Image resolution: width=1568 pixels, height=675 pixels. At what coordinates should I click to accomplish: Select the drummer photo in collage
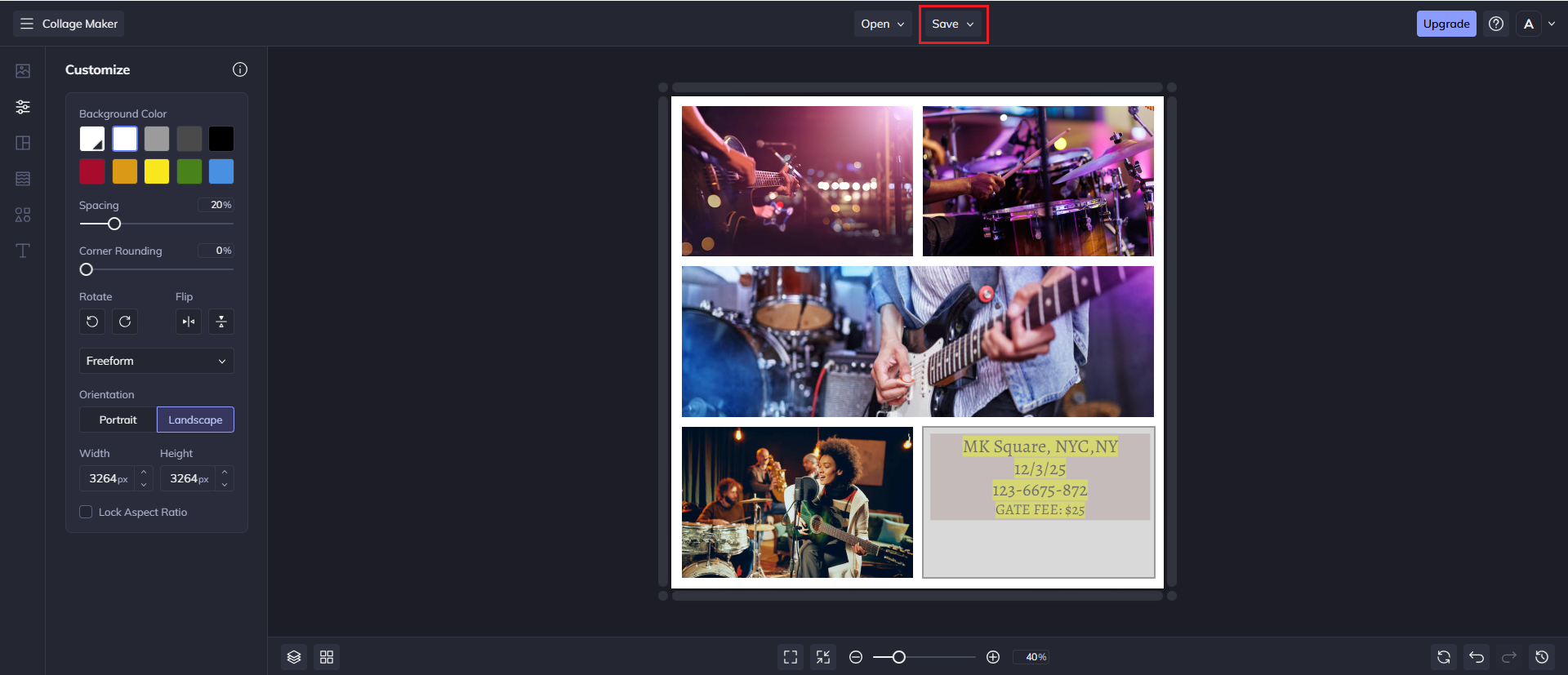1038,181
